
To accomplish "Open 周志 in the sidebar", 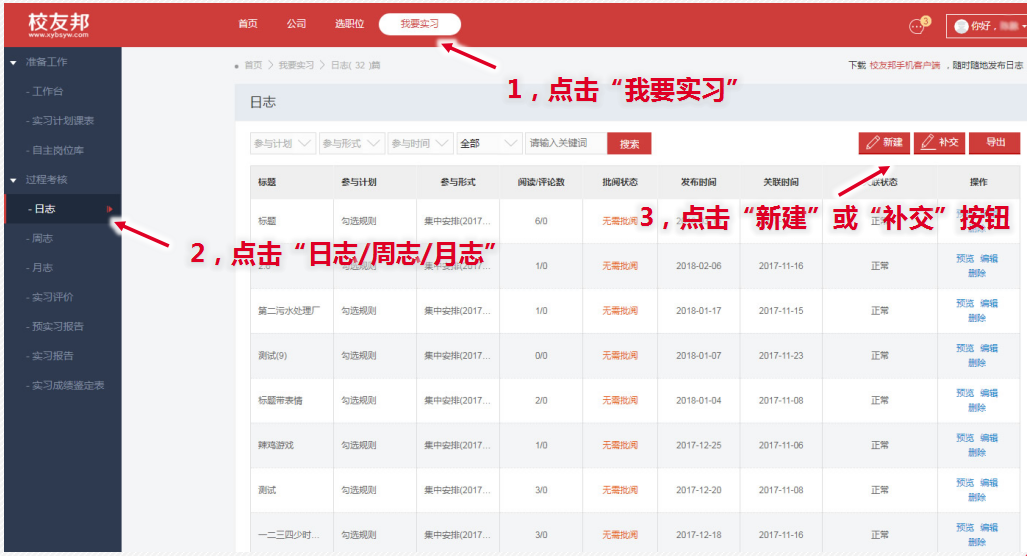I will coord(43,238).
